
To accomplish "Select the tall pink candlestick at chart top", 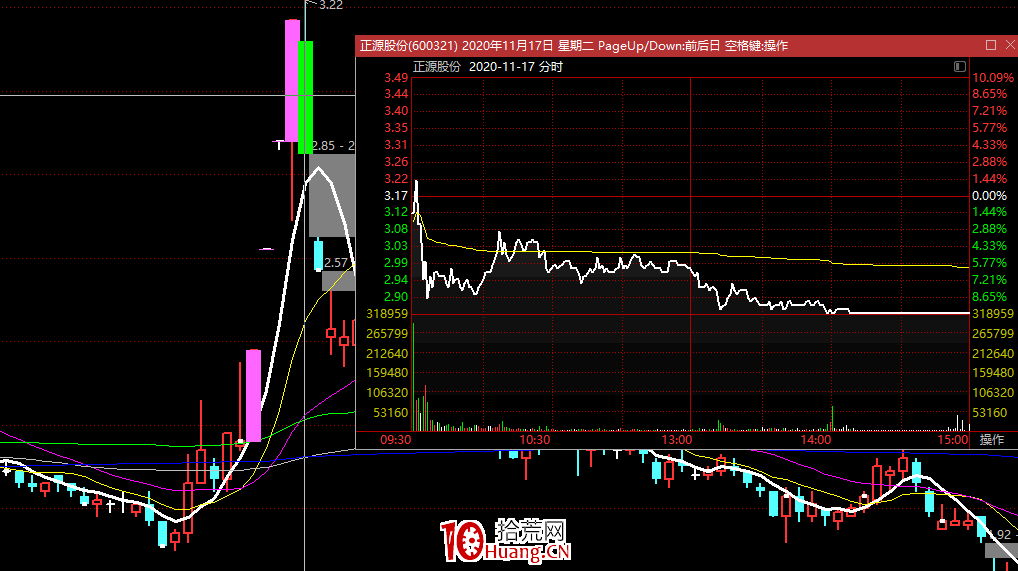I will (292, 81).
